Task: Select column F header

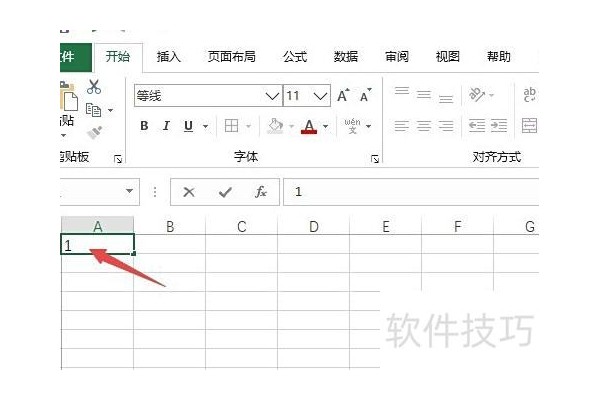Action: [x=457, y=225]
